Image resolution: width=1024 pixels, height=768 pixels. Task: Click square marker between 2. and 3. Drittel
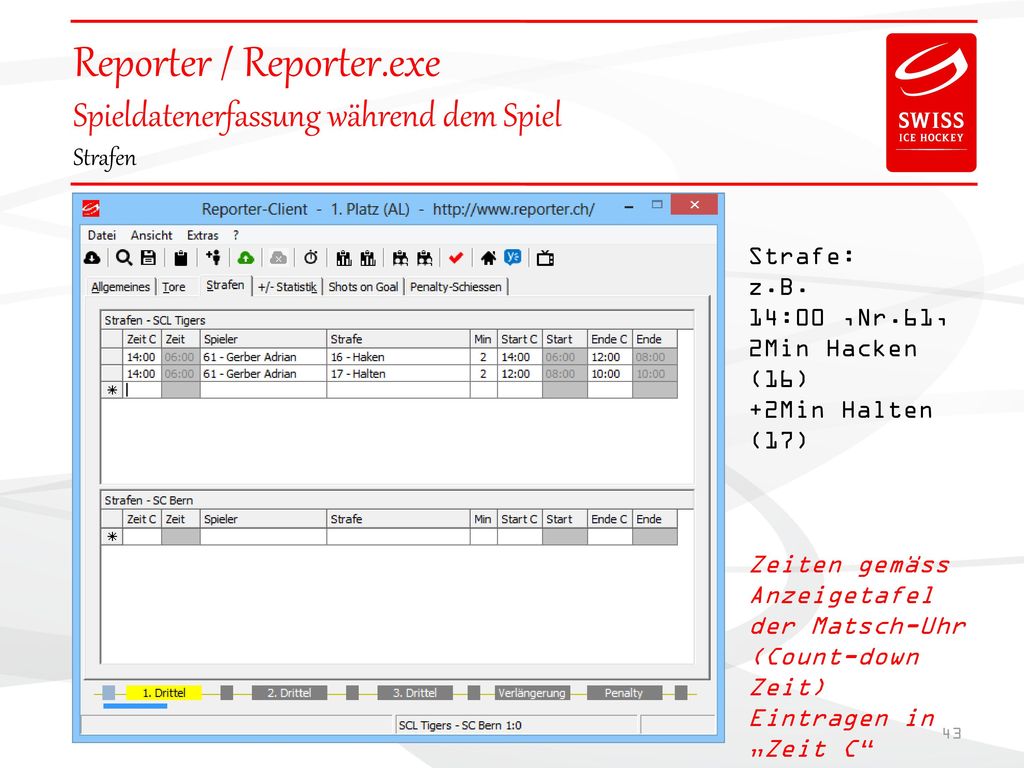pyautogui.click(x=352, y=693)
